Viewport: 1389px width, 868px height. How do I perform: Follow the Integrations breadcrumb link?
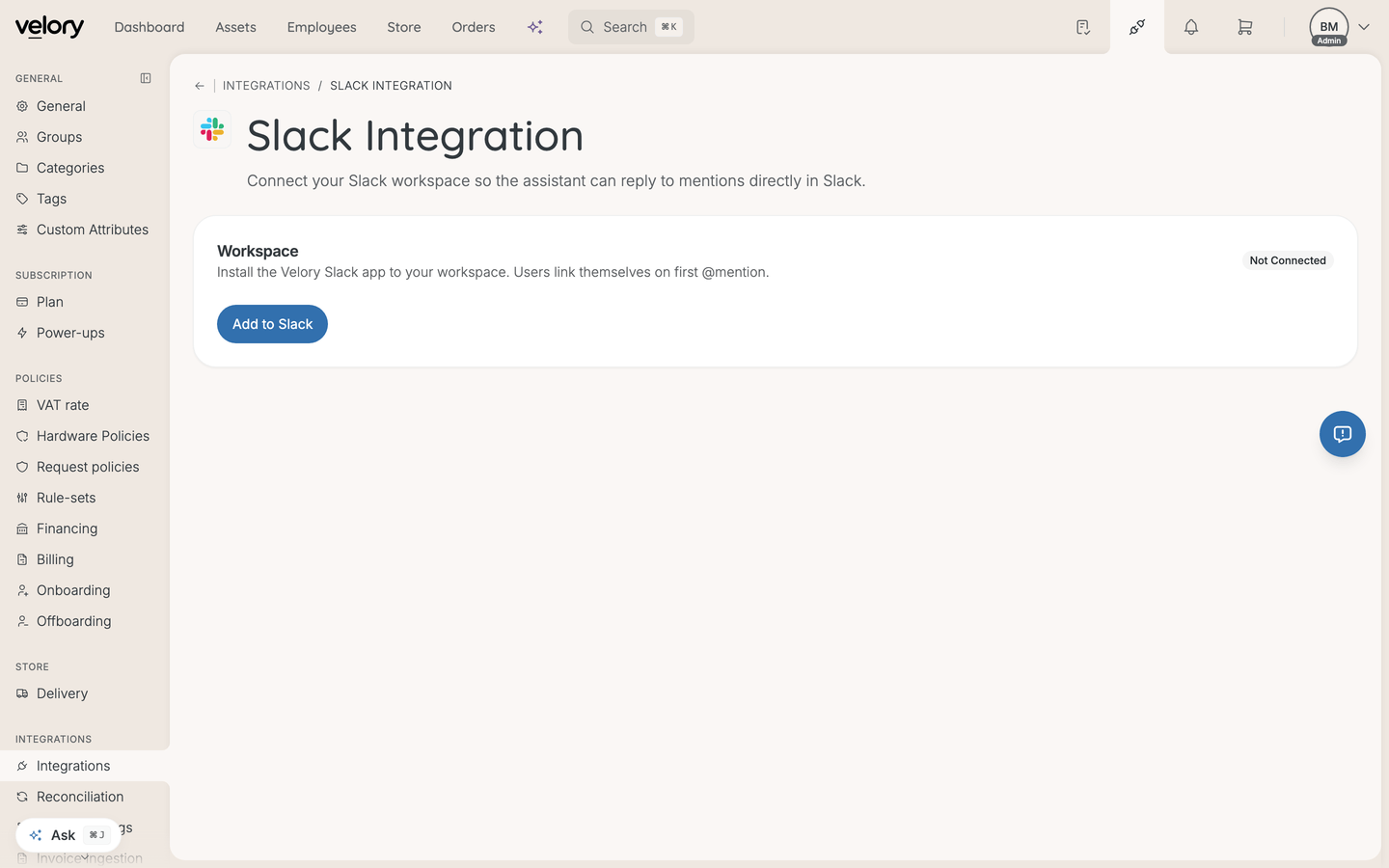(266, 86)
